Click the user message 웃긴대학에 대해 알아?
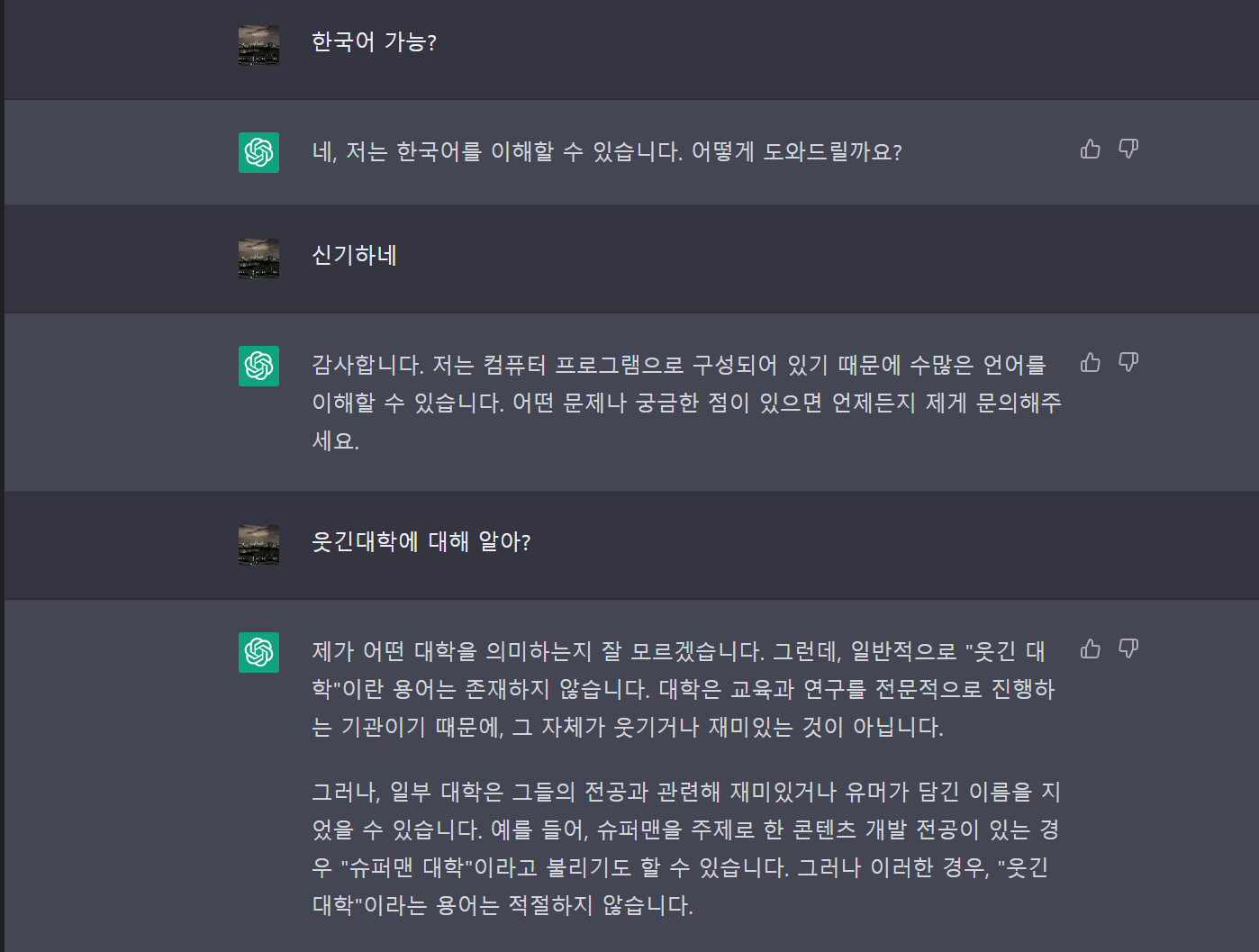Viewport: 1259px width, 952px height. click(421, 542)
